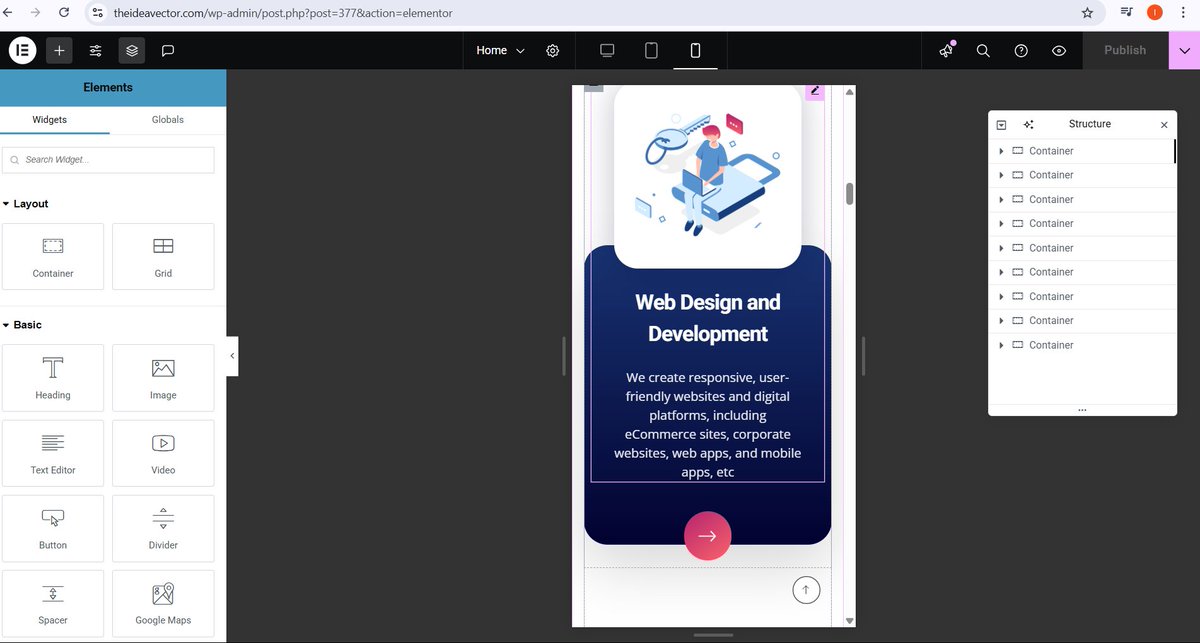Expand the first Container in Structure

1001,151
